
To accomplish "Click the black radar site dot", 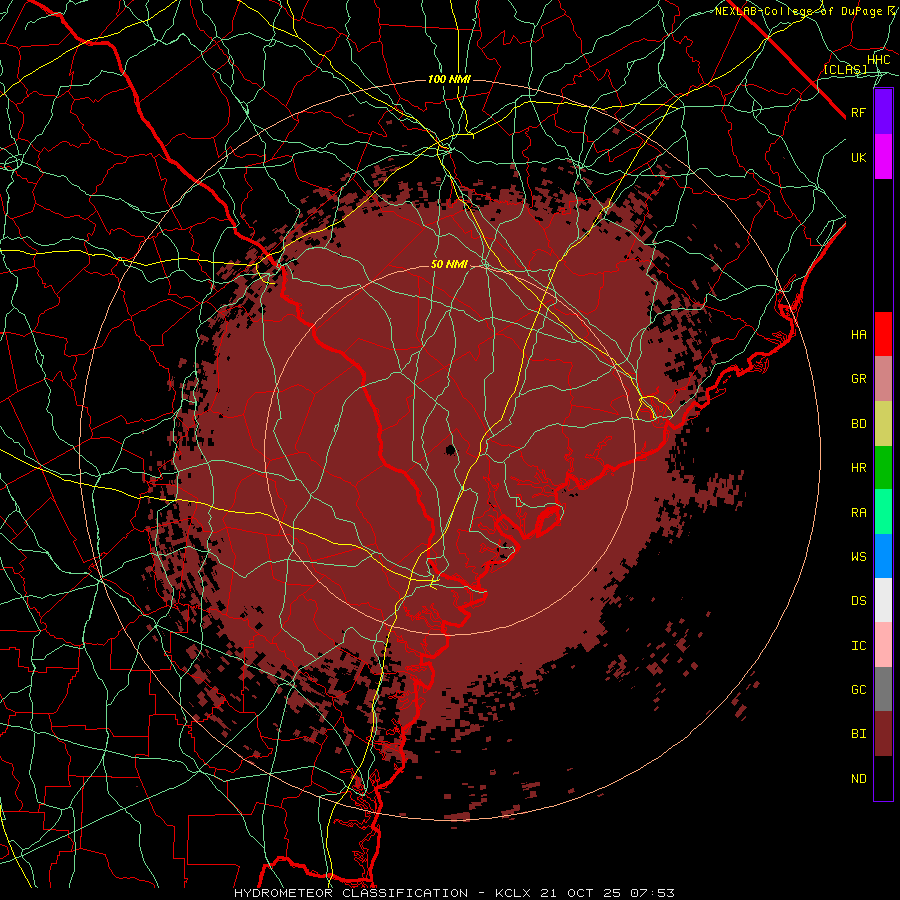I will point(451,450).
